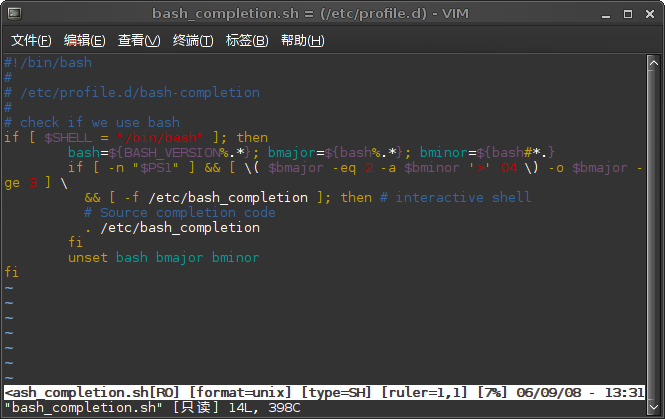Close the VIM terminal window
Viewport: 665px width, 419px height.
pos(650,14)
